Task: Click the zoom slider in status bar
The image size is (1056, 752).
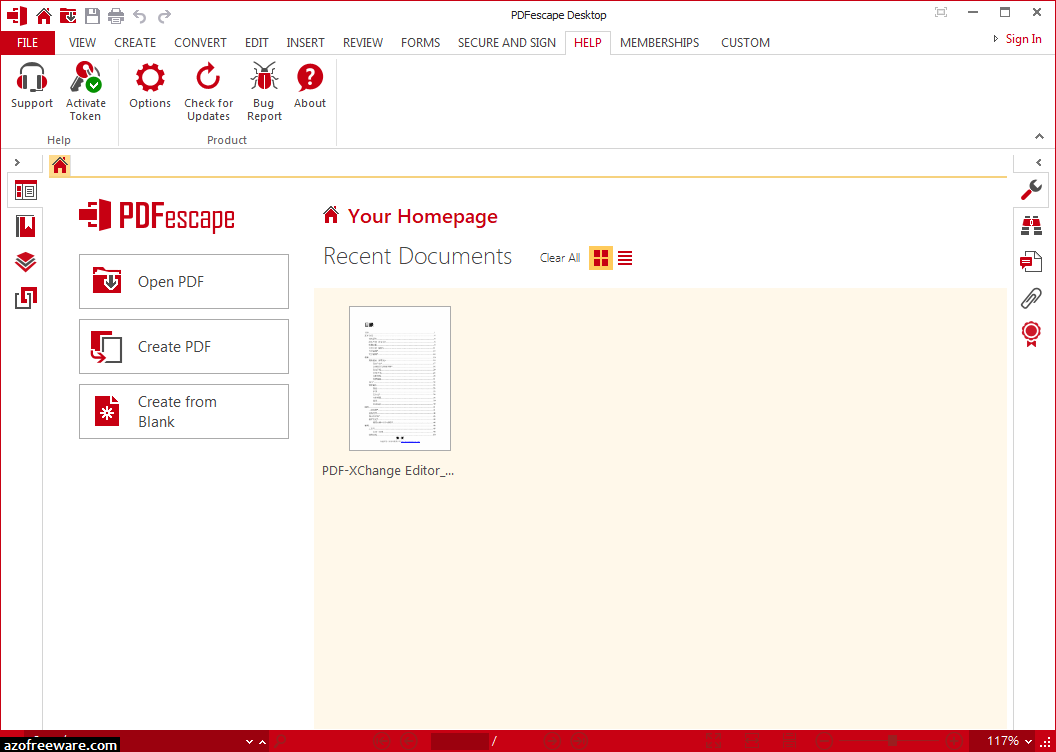Action: click(x=892, y=741)
